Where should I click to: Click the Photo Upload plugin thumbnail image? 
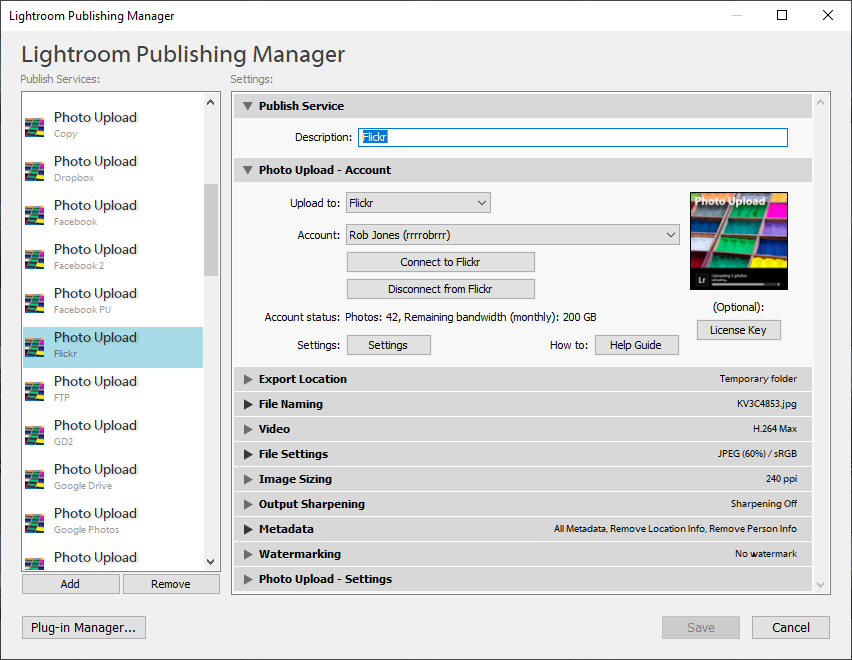pos(738,241)
